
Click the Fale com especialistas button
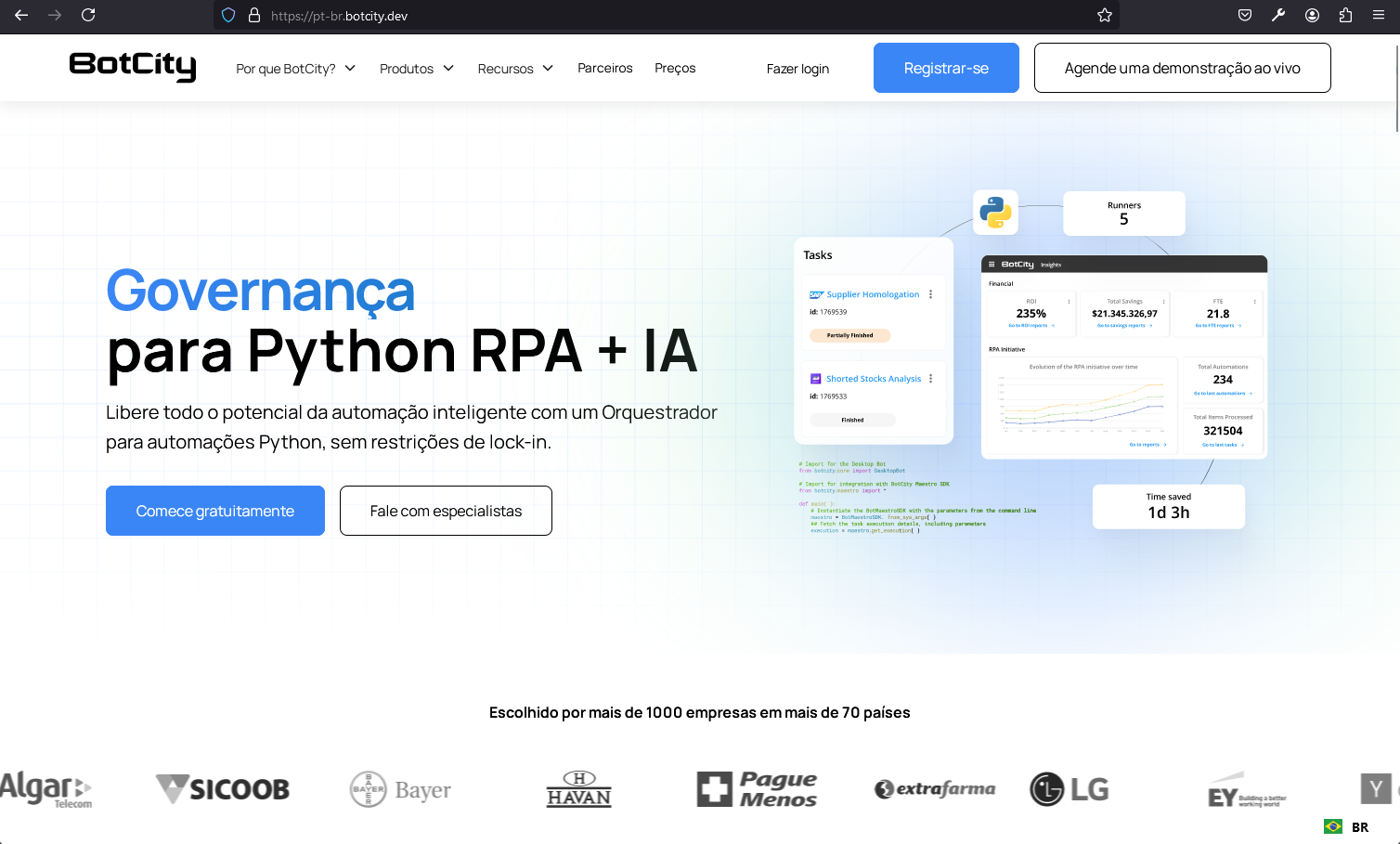pos(446,510)
